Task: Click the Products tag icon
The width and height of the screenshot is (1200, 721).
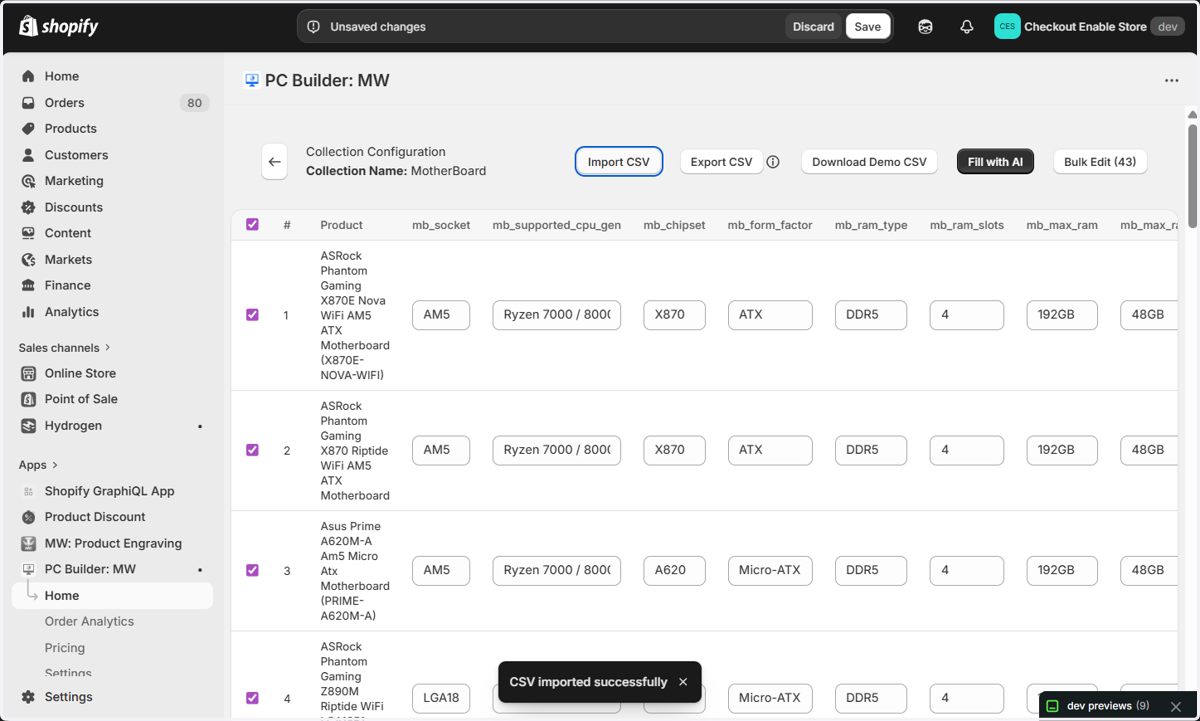Action: (28, 128)
